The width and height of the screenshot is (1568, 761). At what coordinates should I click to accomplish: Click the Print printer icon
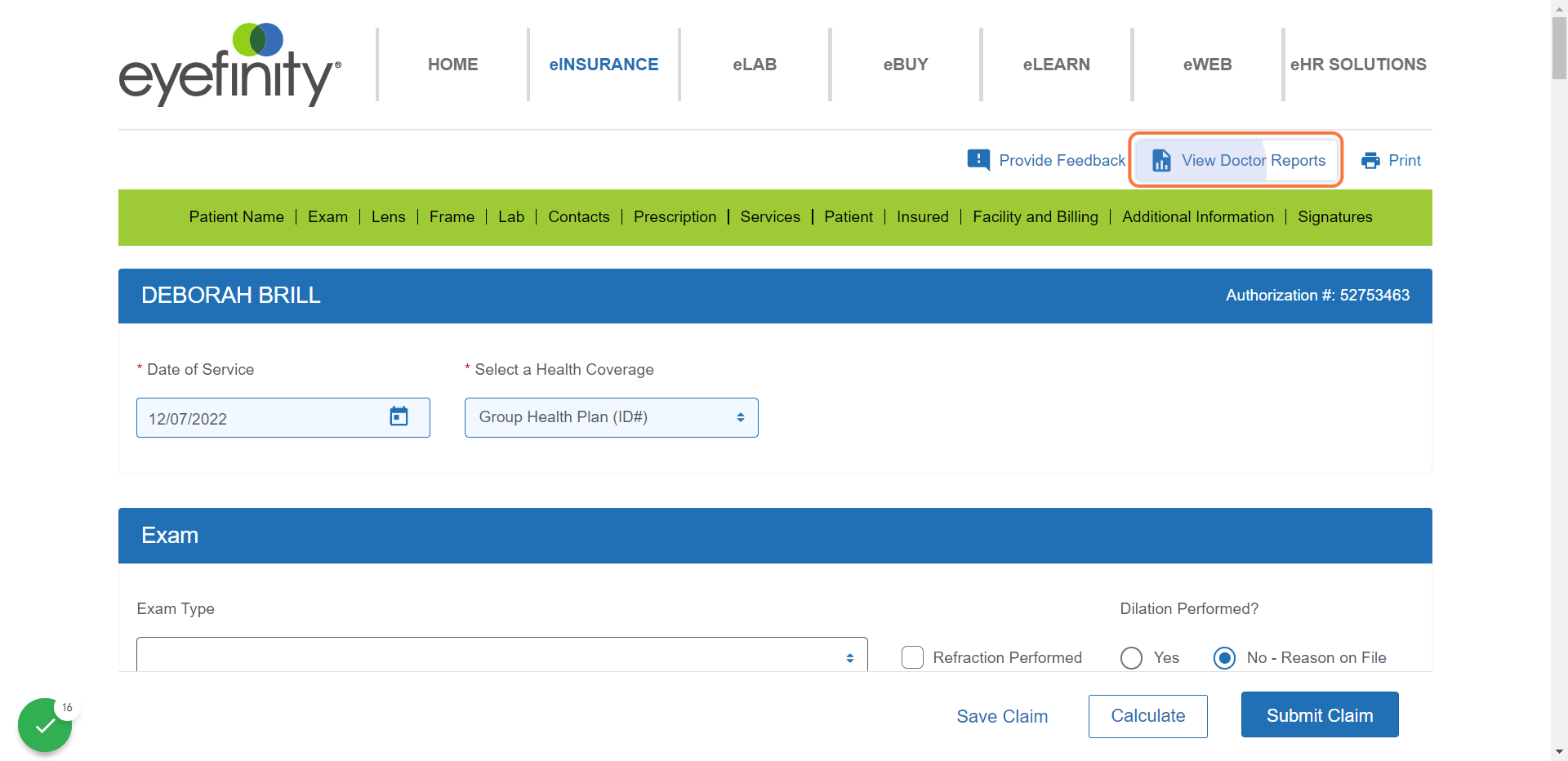coord(1370,161)
